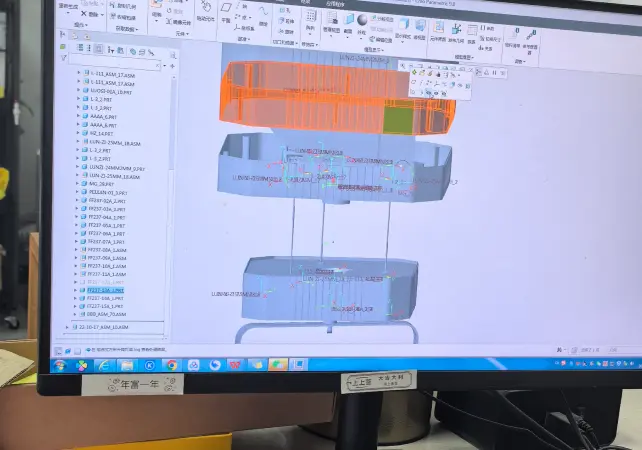This screenshot has height=450, width=642.
Task: Select 22-10-17_ASM_10.ASM in the model tree
Action: [104, 327]
